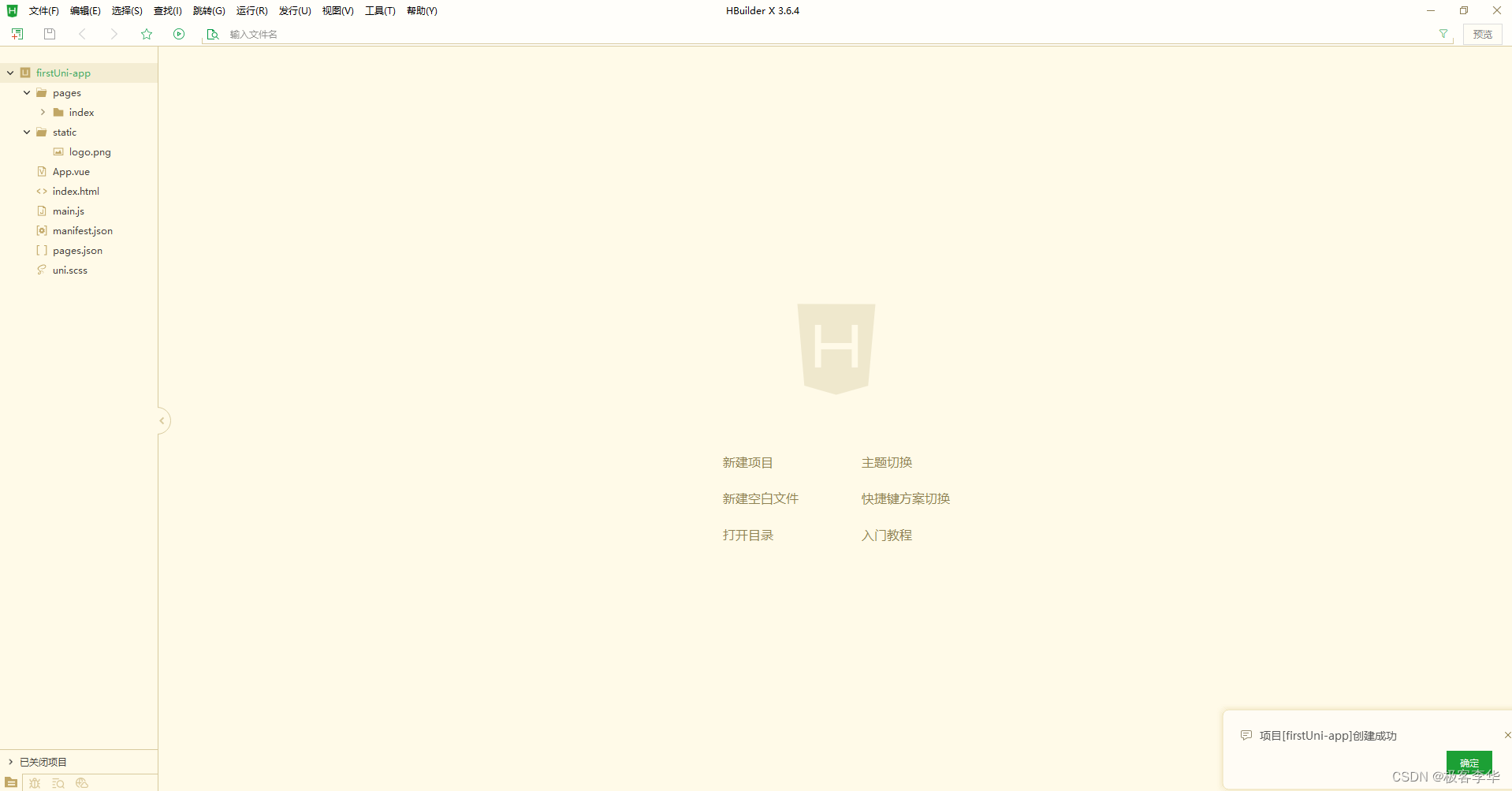The image size is (1512, 791).
Task: Click the 入门教程 link
Action: (886, 535)
